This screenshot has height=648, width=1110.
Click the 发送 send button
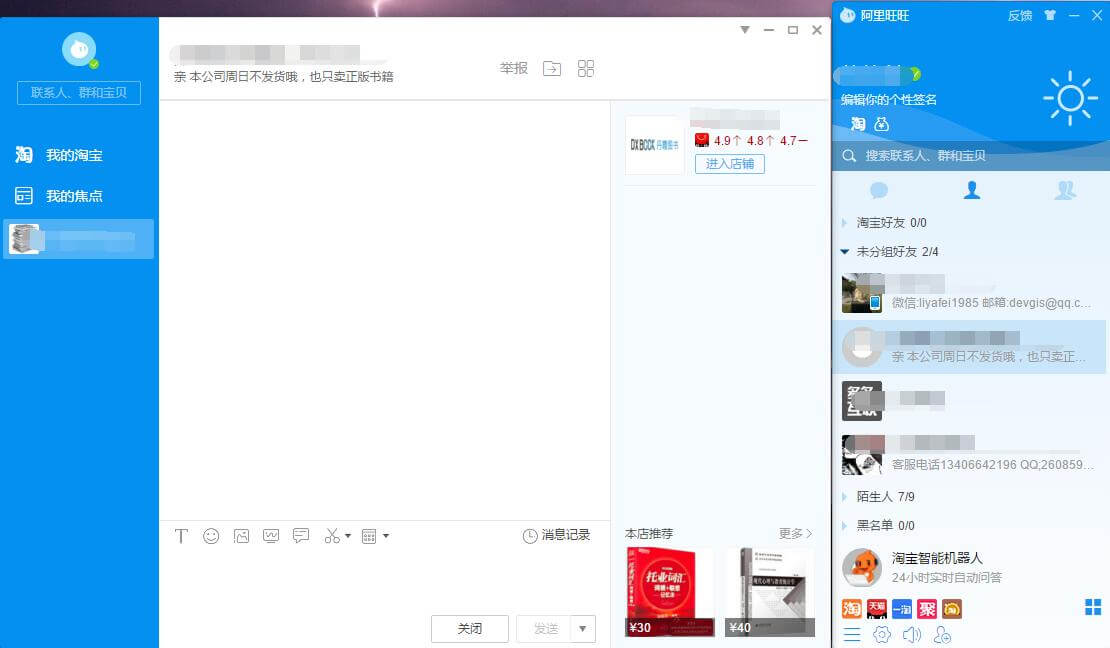[546, 629]
